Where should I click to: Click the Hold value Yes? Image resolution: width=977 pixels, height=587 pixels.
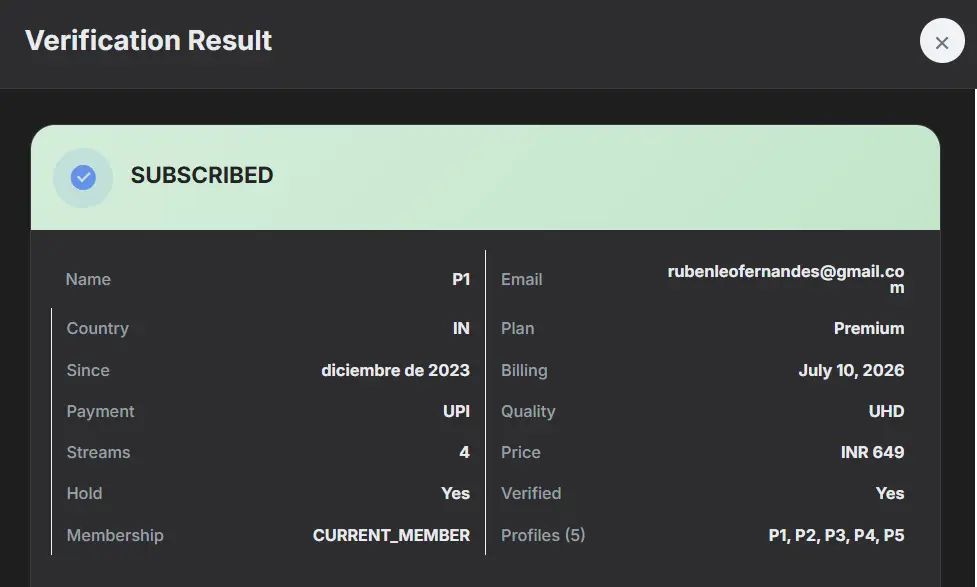tap(455, 494)
